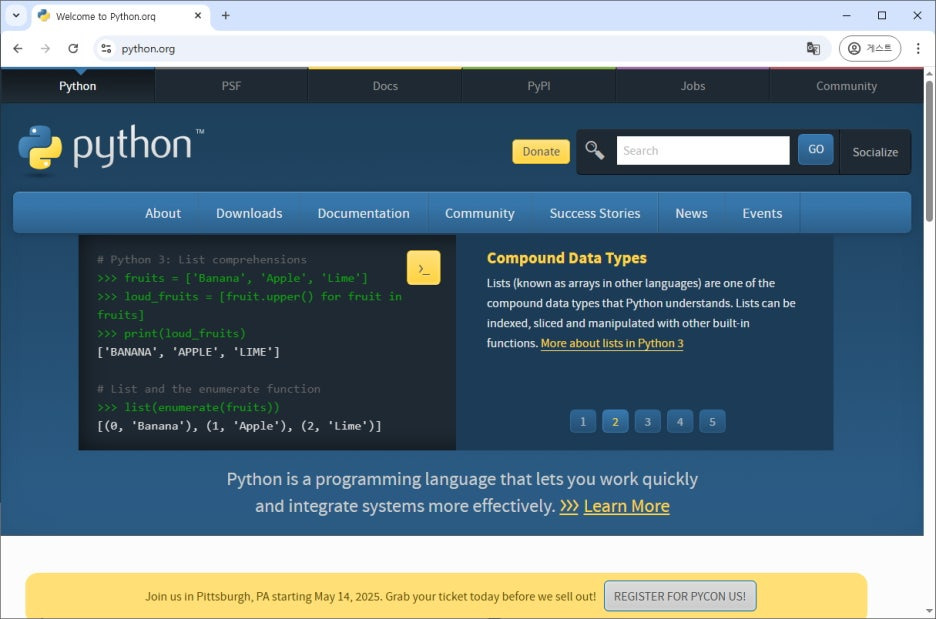This screenshot has width=936, height=619.
Task: Show slide 4 of the code carousel
Action: [680, 421]
